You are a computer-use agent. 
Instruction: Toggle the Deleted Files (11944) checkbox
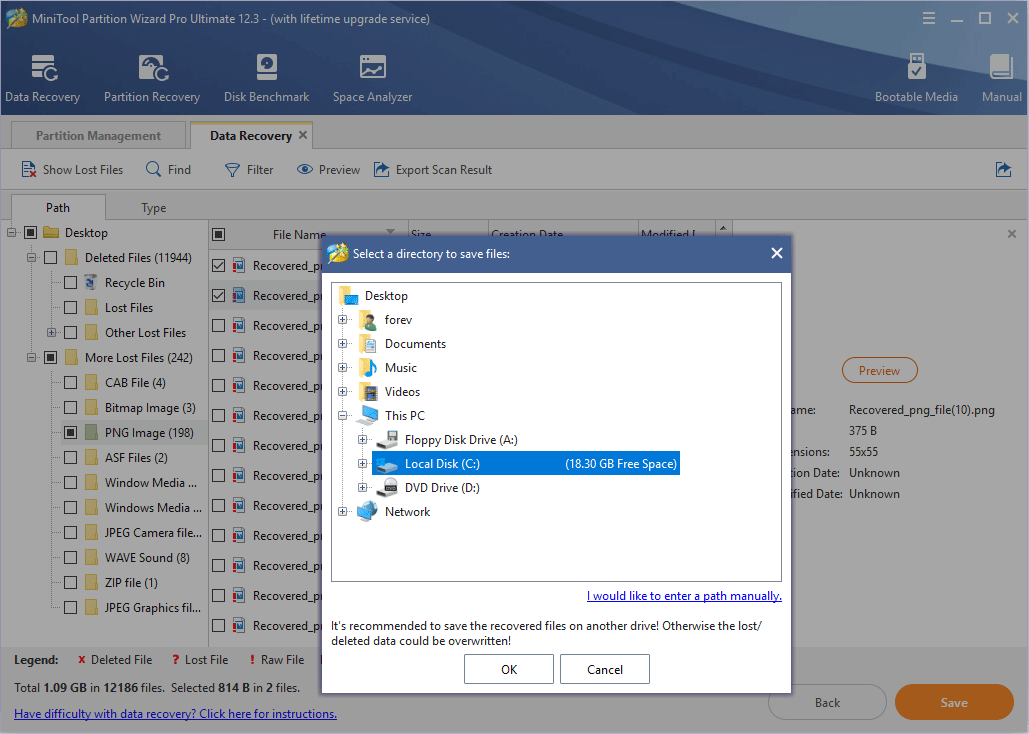click(51, 257)
